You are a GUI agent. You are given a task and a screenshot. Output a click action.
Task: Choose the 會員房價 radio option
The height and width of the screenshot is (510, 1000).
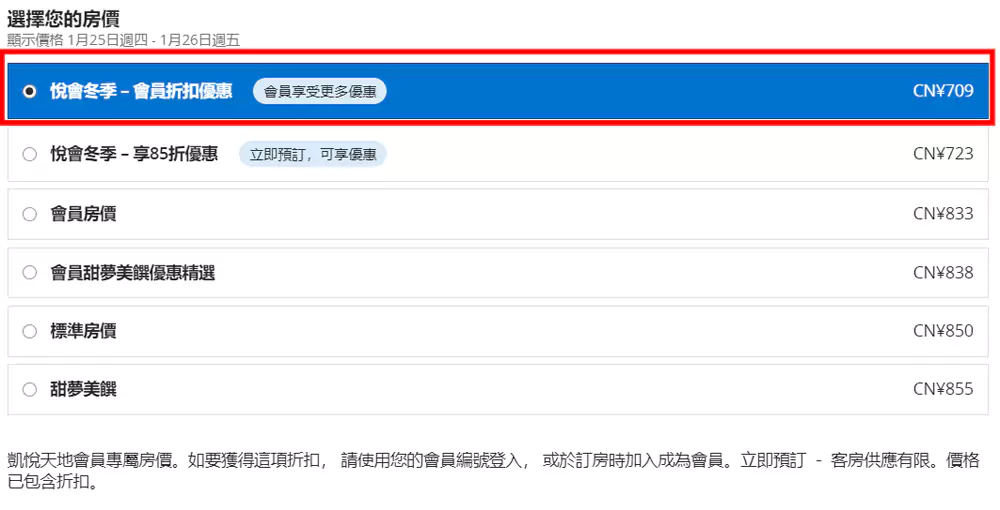pos(29,214)
